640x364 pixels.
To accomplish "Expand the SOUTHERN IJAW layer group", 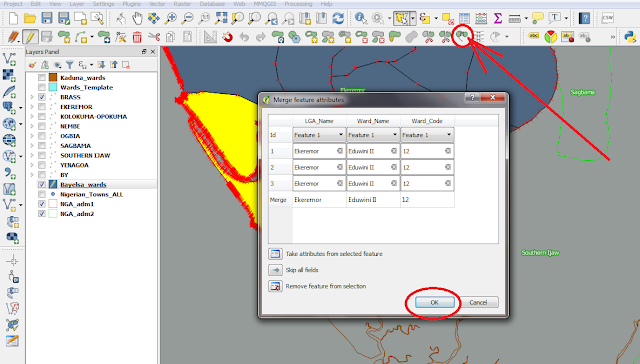I will point(32,155).
